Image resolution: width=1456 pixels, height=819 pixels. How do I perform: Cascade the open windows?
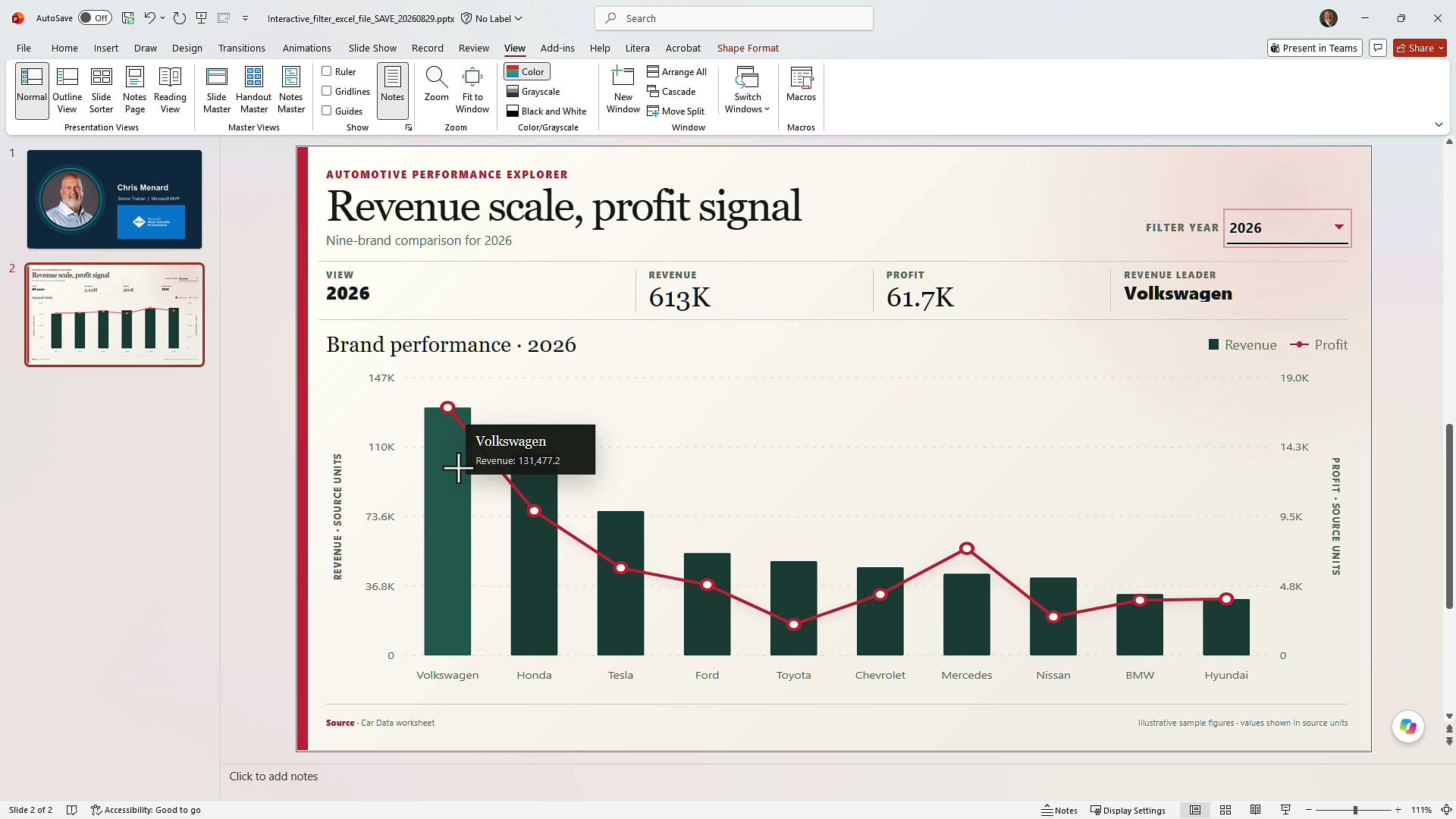(671, 91)
